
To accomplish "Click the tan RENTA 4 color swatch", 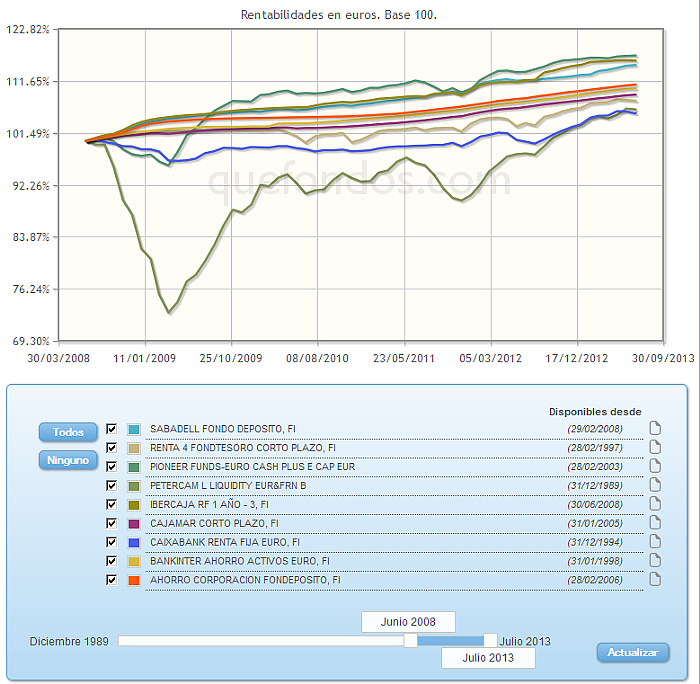I will pyautogui.click(x=133, y=448).
